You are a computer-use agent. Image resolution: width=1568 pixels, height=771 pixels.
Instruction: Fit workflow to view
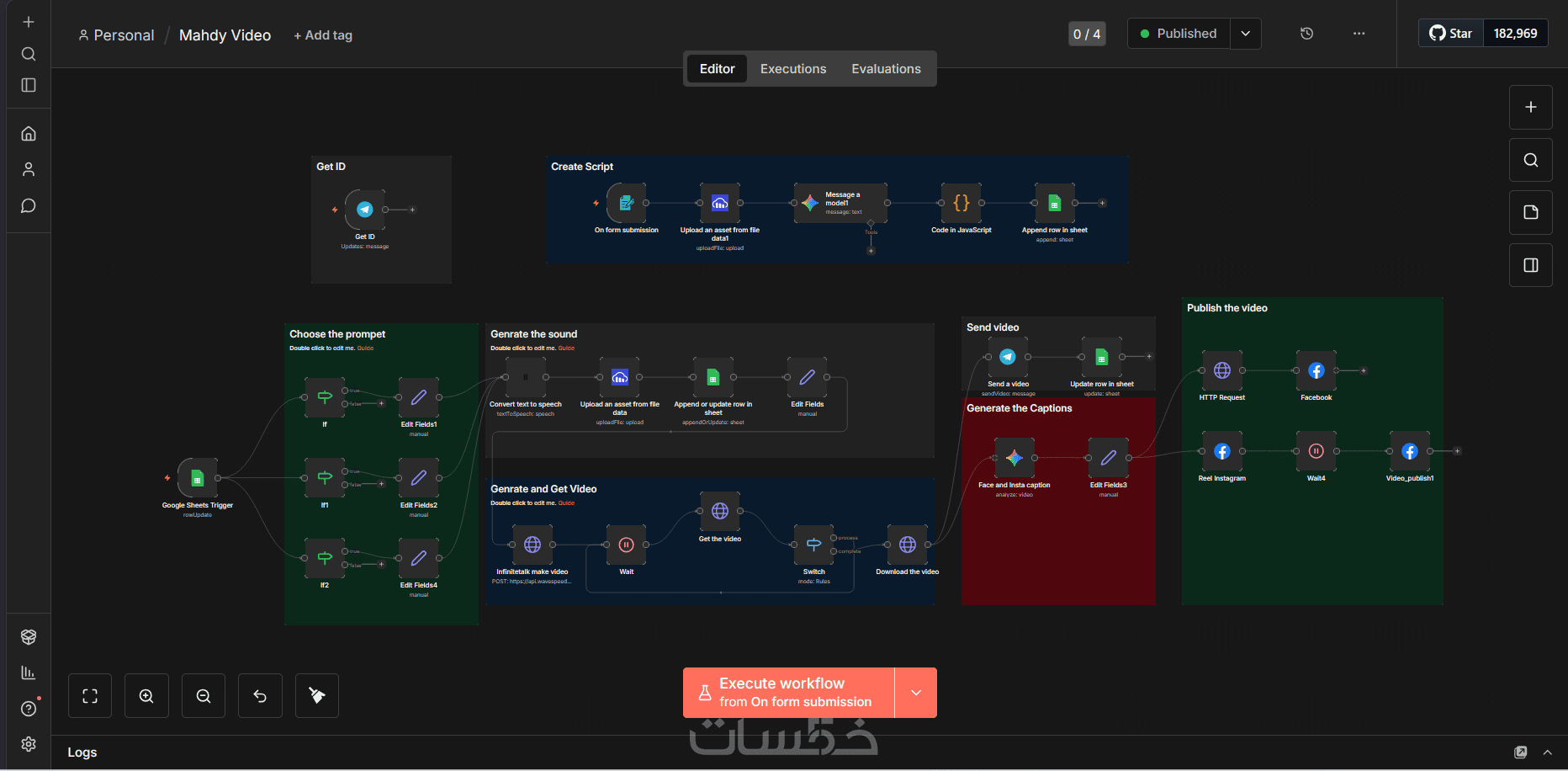click(x=90, y=696)
